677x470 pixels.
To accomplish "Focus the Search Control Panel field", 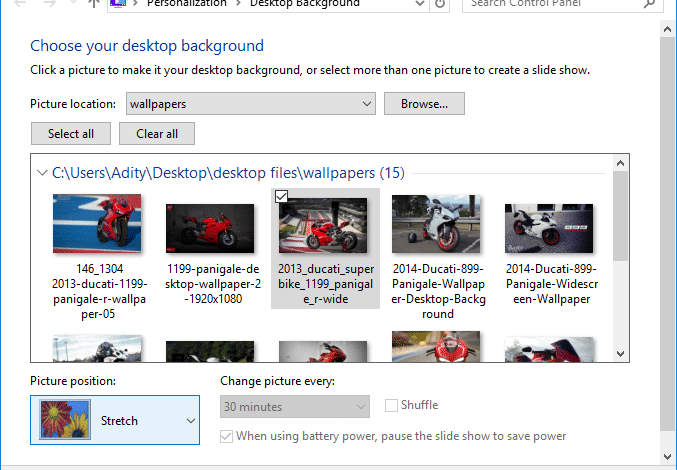I will [x=563, y=4].
